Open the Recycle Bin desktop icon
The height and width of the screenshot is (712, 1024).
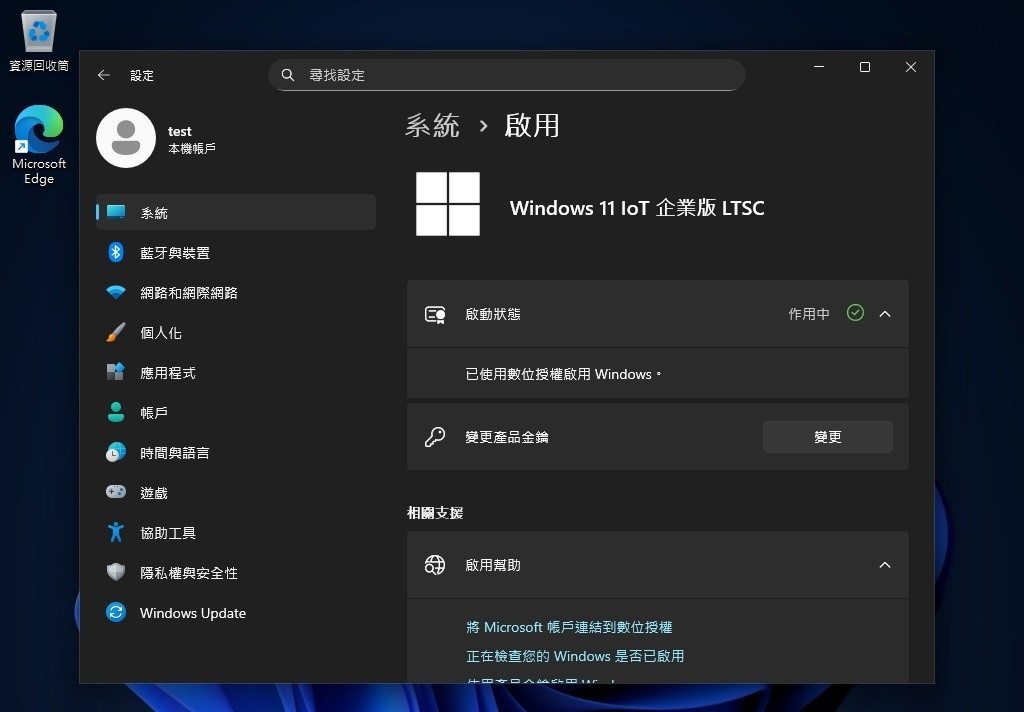(x=39, y=40)
